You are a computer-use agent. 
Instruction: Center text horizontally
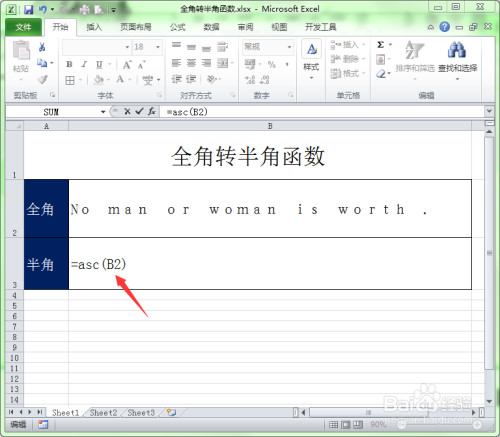click(x=191, y=63)
